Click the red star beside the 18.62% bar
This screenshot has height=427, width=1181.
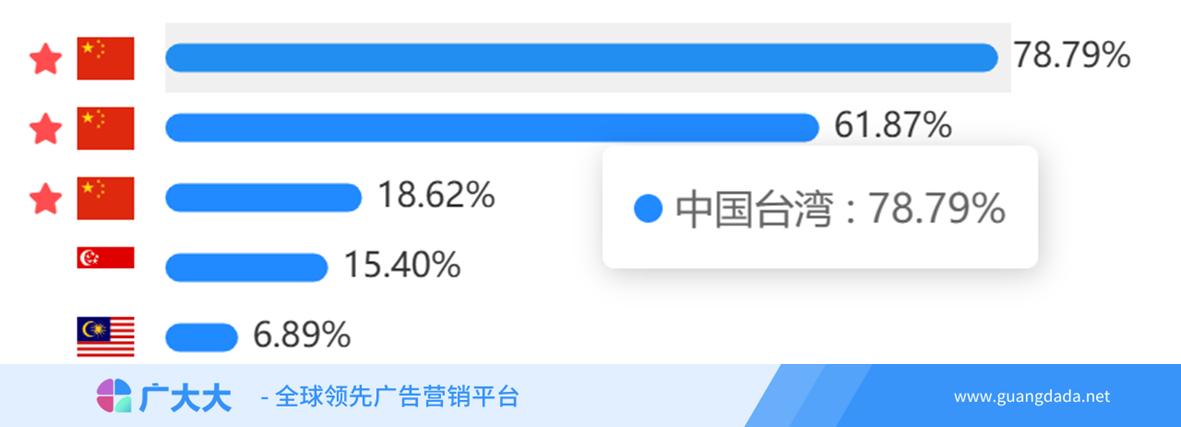pyautogui.click(x=45, y=199)
